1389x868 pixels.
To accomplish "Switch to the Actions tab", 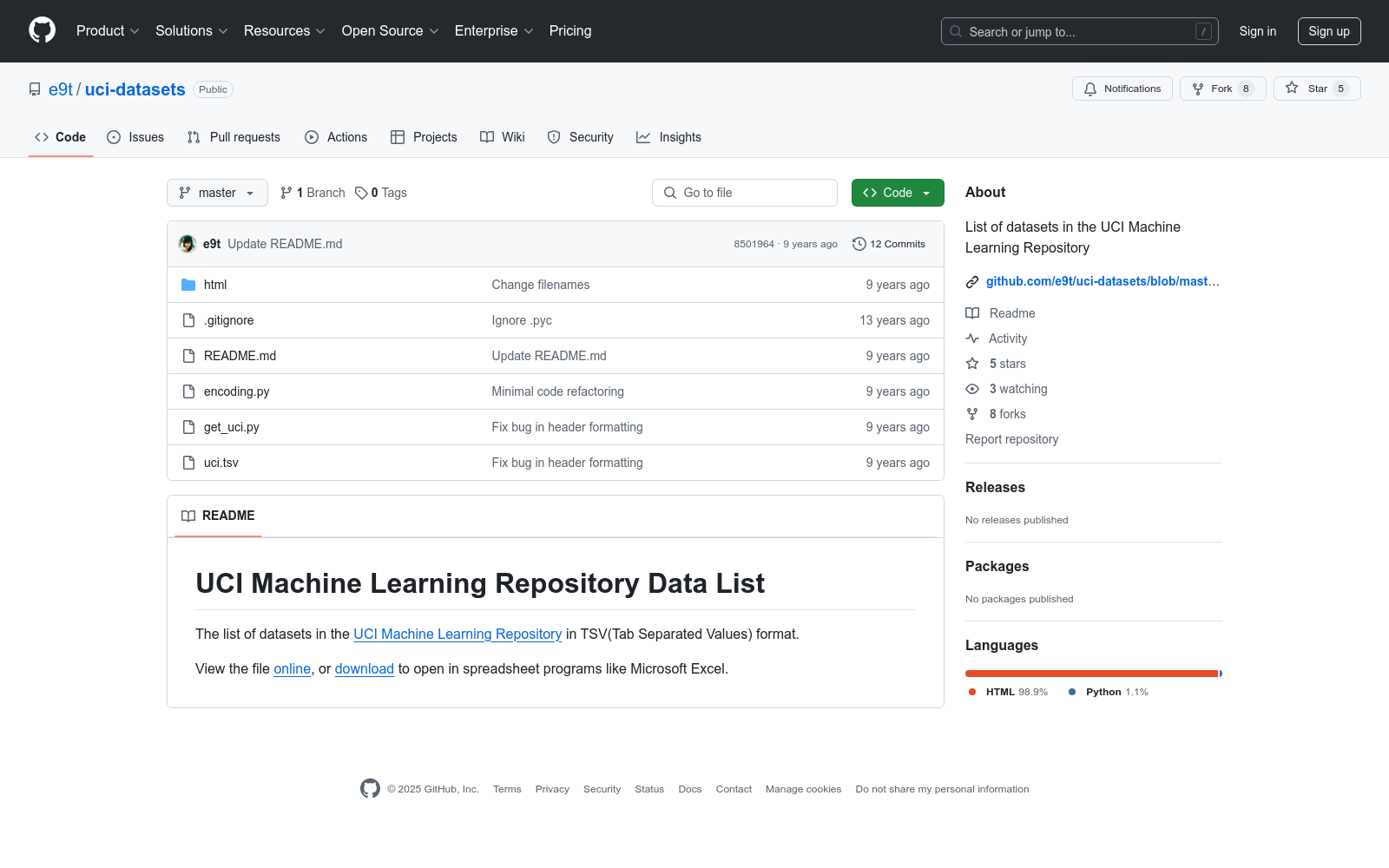I will [336, 137].
